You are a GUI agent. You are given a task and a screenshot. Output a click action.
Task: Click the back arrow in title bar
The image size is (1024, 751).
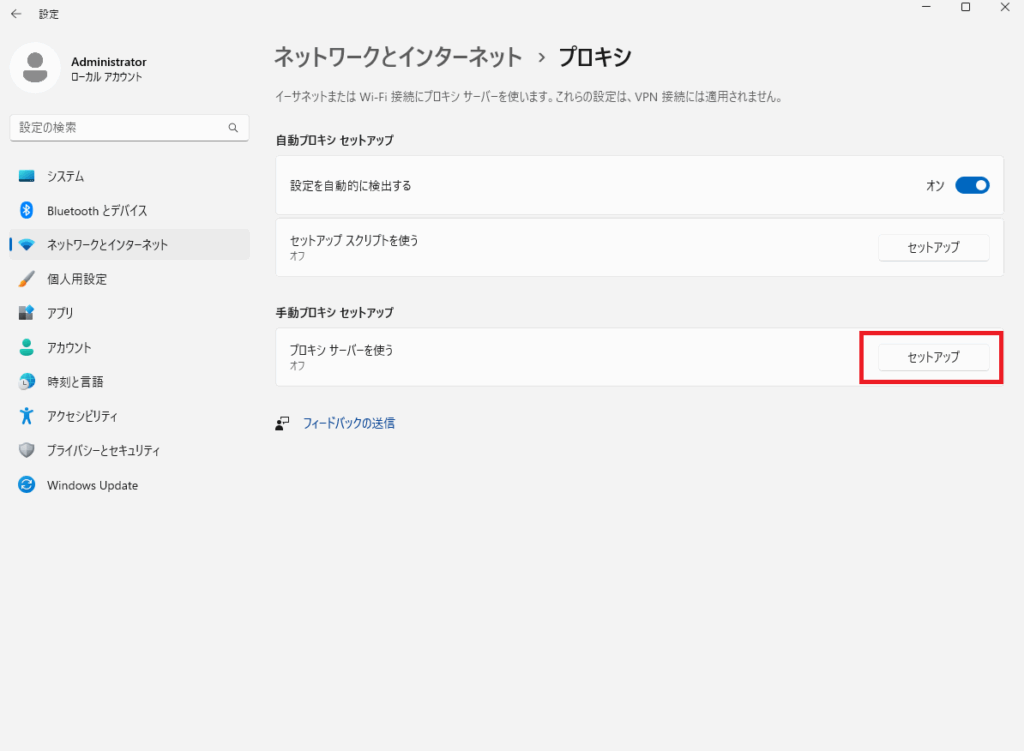click(x=16, y=14)
